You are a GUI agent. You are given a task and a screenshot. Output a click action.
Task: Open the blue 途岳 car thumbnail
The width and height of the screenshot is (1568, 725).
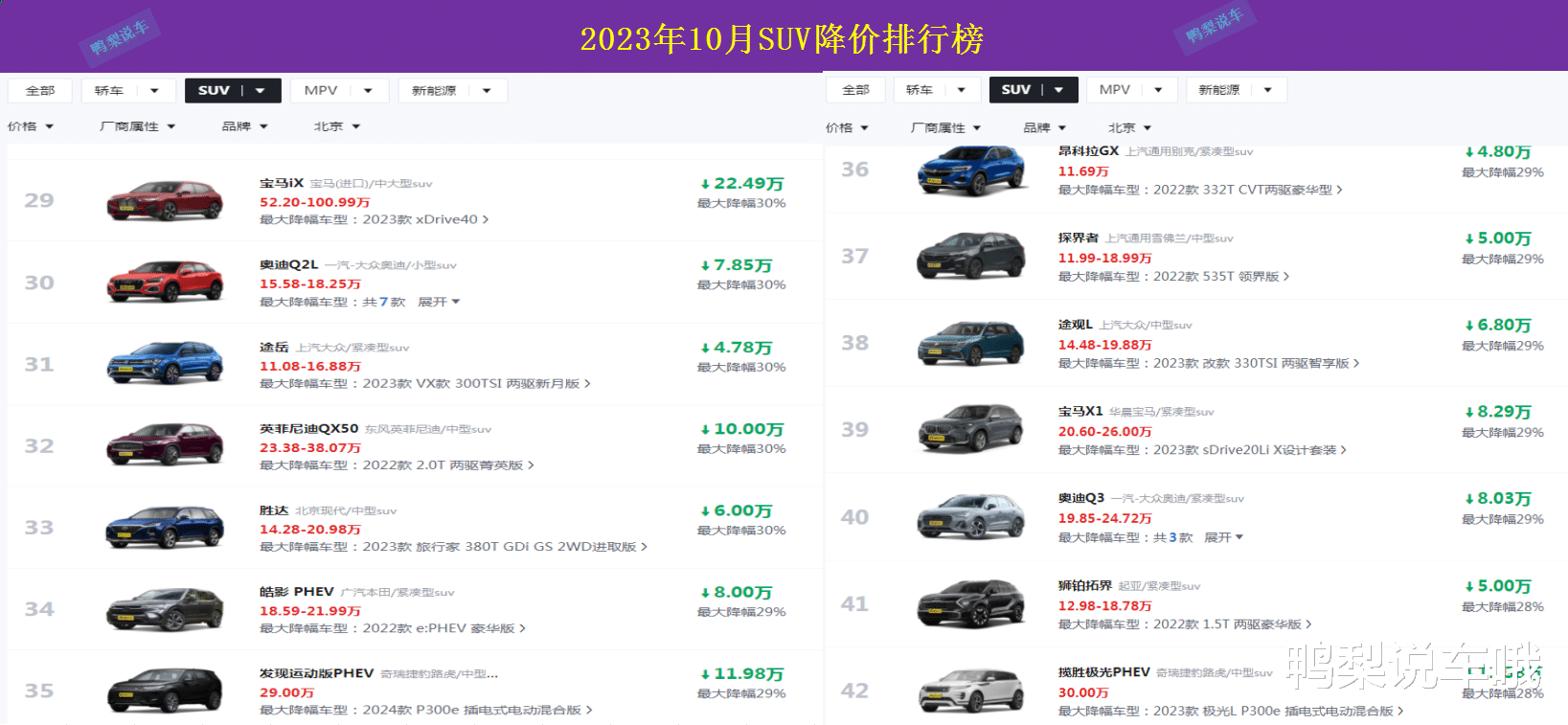[x=165, y=363]
